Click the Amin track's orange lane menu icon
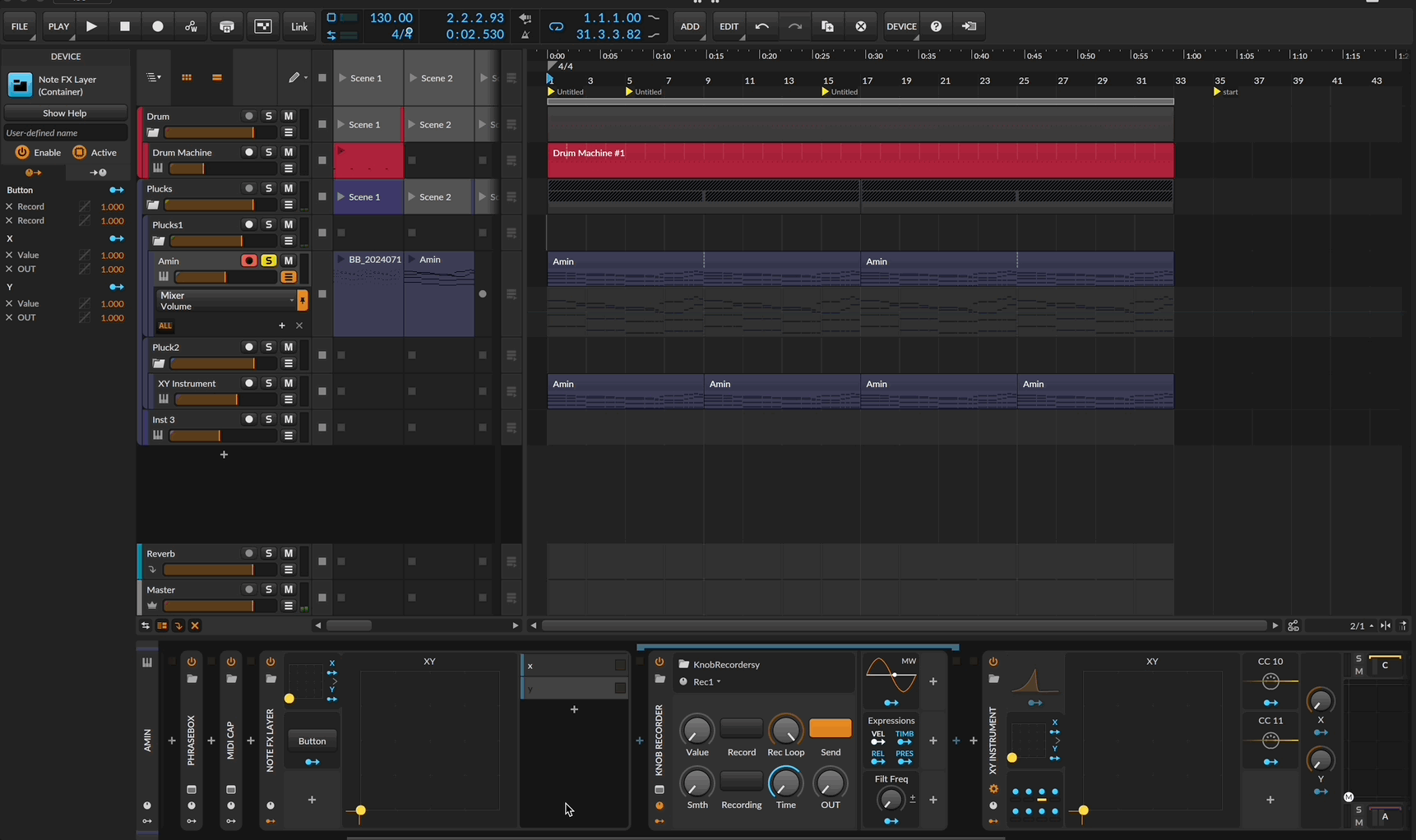The width and height of the screenshot is (1416, 840). click(x=289, y=277)
